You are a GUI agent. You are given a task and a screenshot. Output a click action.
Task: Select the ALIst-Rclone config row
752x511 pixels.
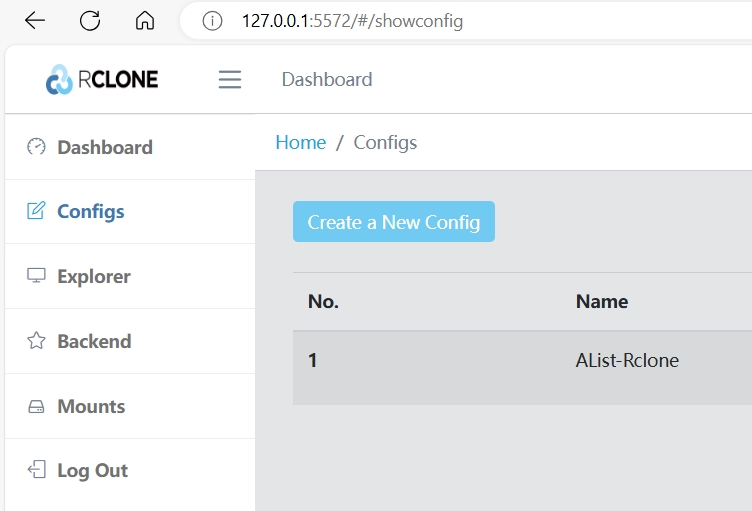click(x=627, y=360)
